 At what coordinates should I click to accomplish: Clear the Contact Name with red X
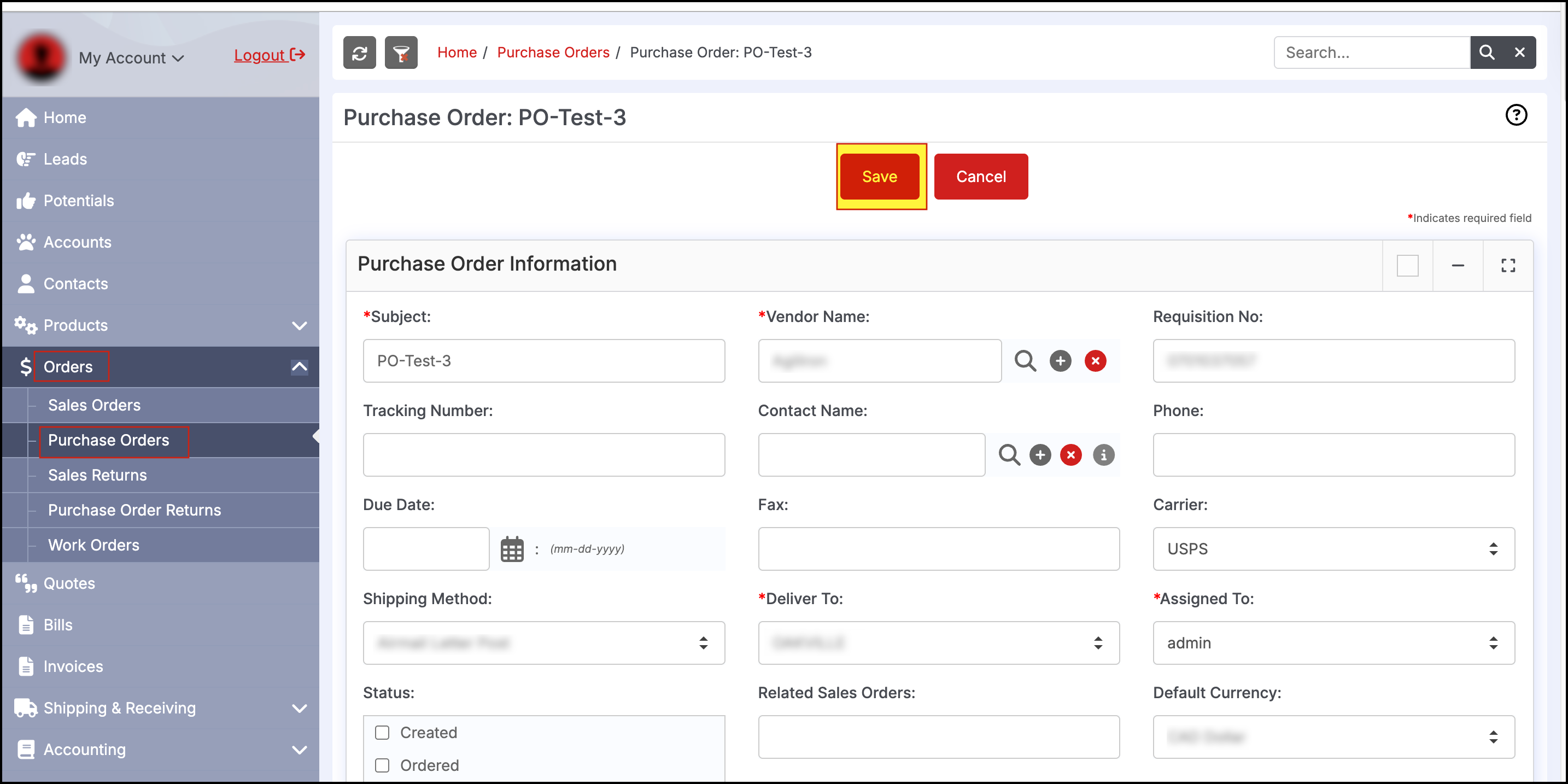(x=1070, y=455)
